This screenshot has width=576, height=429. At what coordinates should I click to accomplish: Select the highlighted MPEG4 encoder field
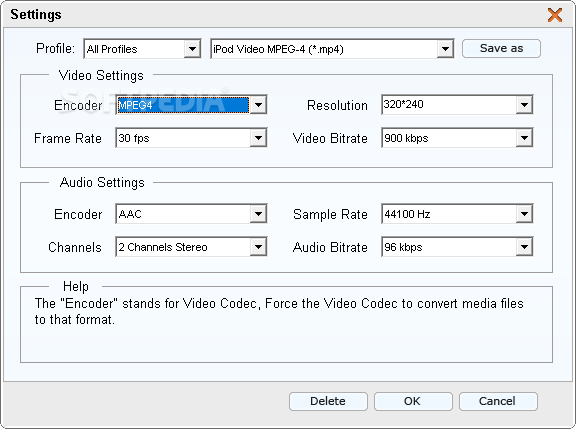(x=183, y=105)
